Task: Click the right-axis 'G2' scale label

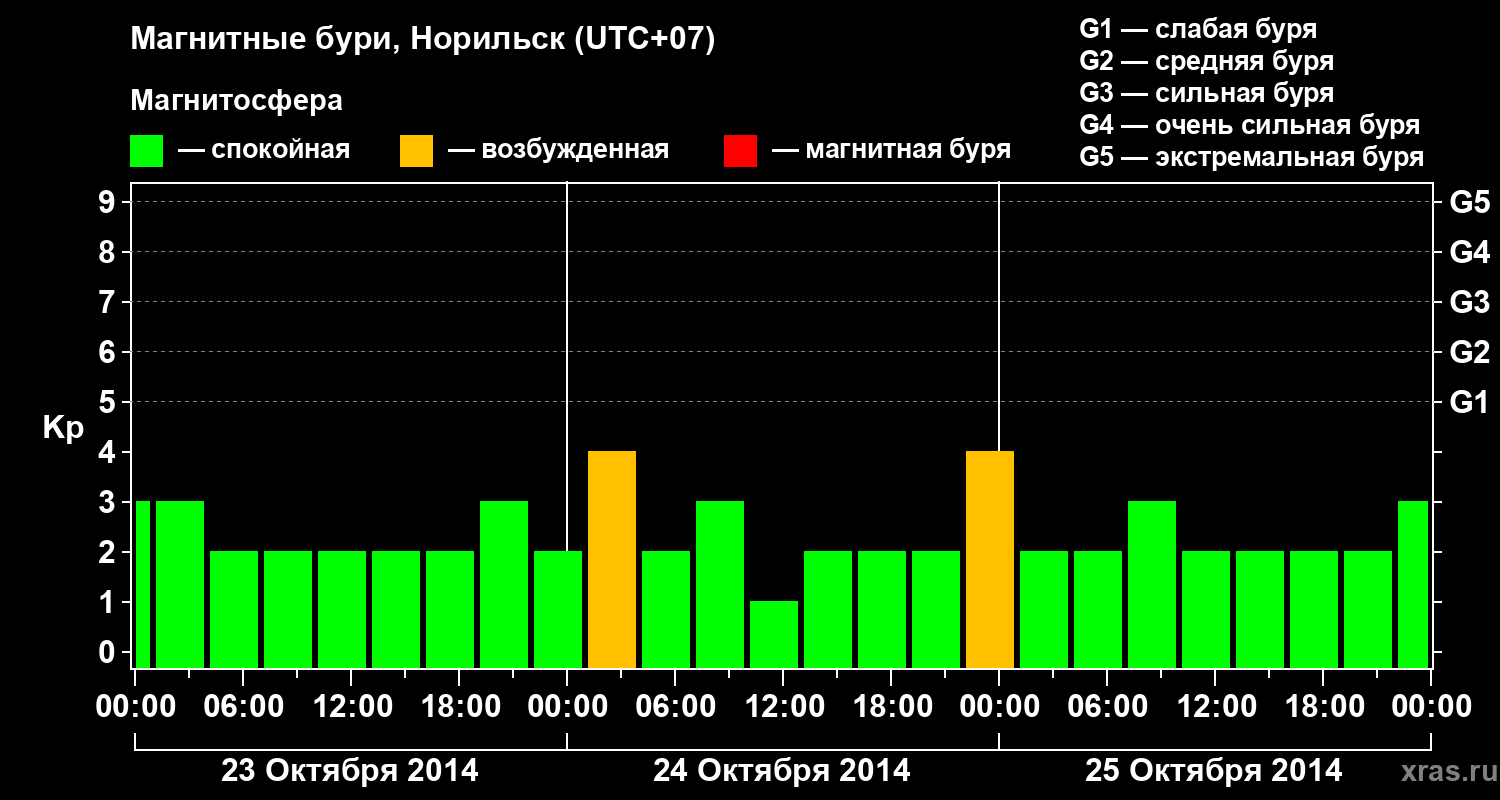Action: pyautogui.click(x=1469, y=352)
